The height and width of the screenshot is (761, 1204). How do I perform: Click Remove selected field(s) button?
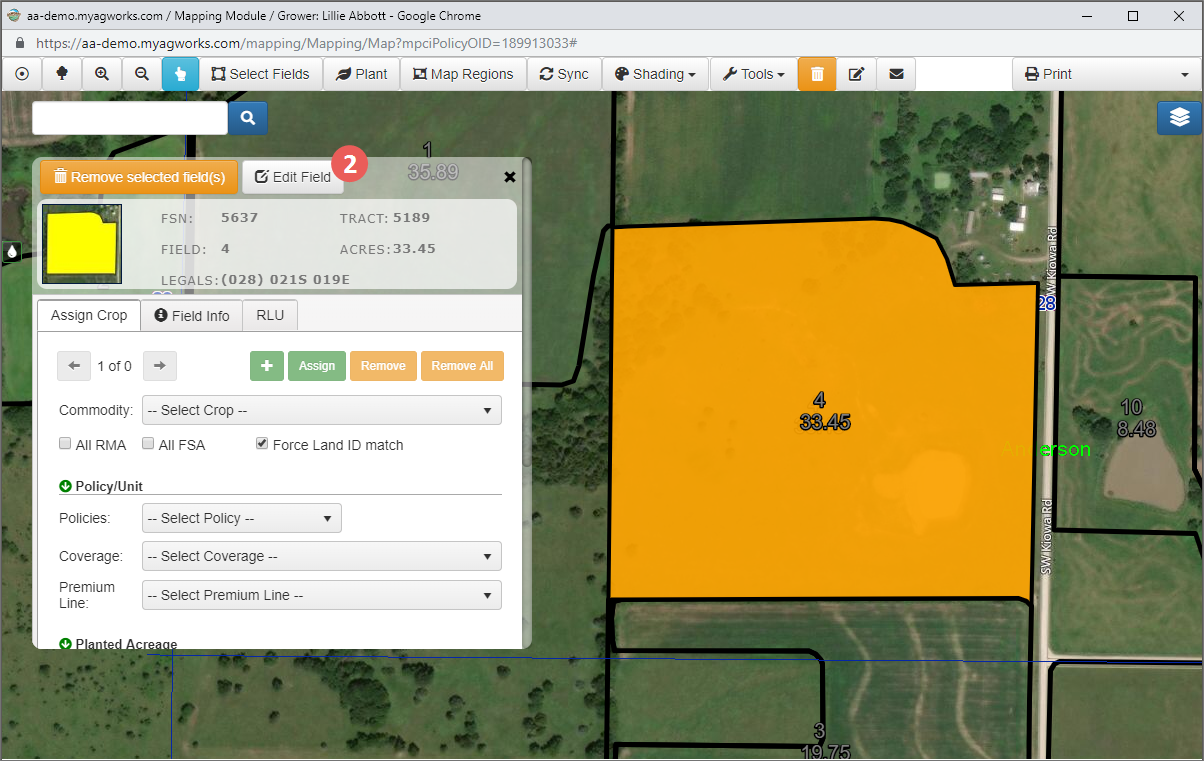click(x=139, y=177)
